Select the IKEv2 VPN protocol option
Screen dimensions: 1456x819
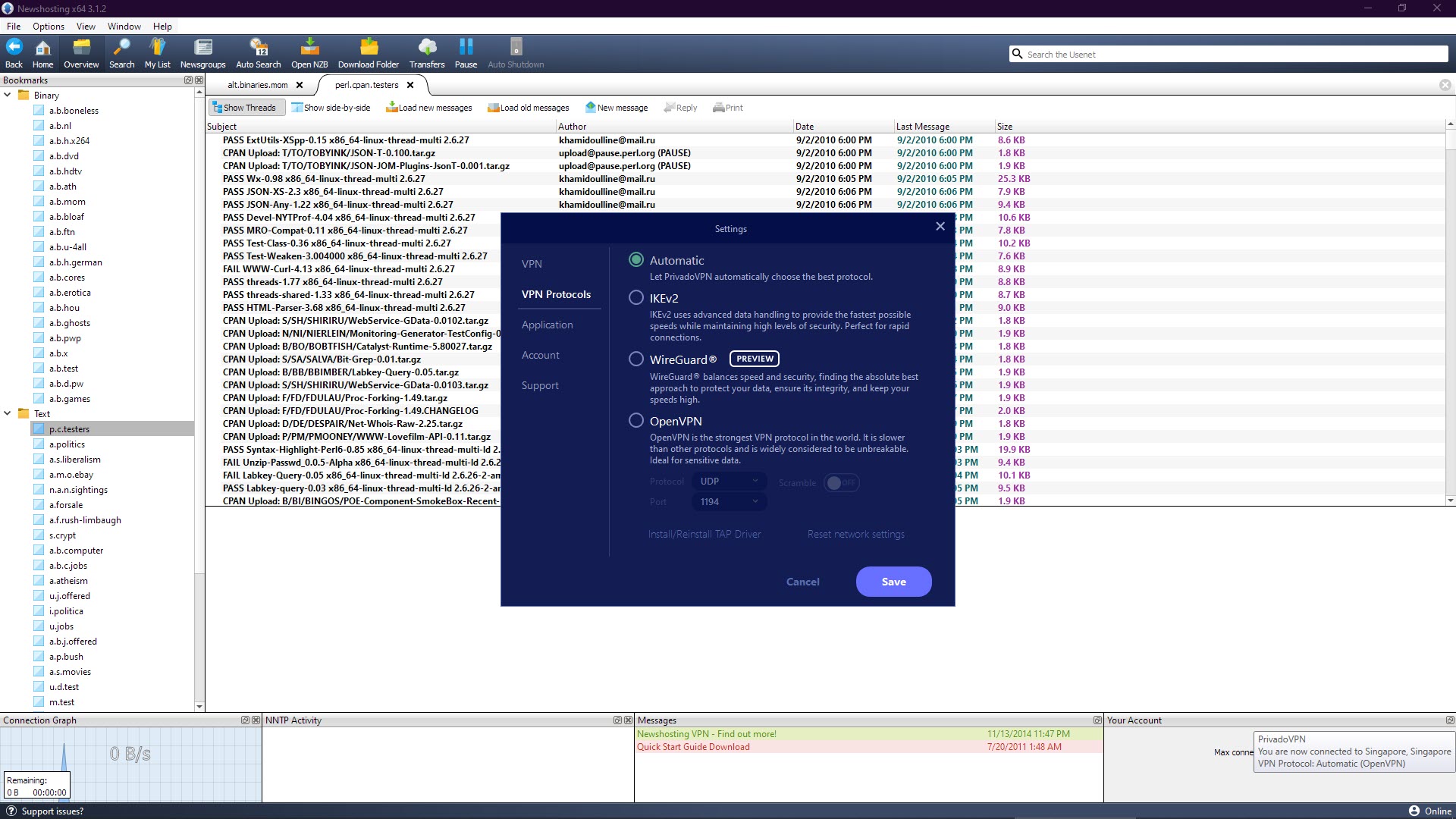(x=636, y=297)
